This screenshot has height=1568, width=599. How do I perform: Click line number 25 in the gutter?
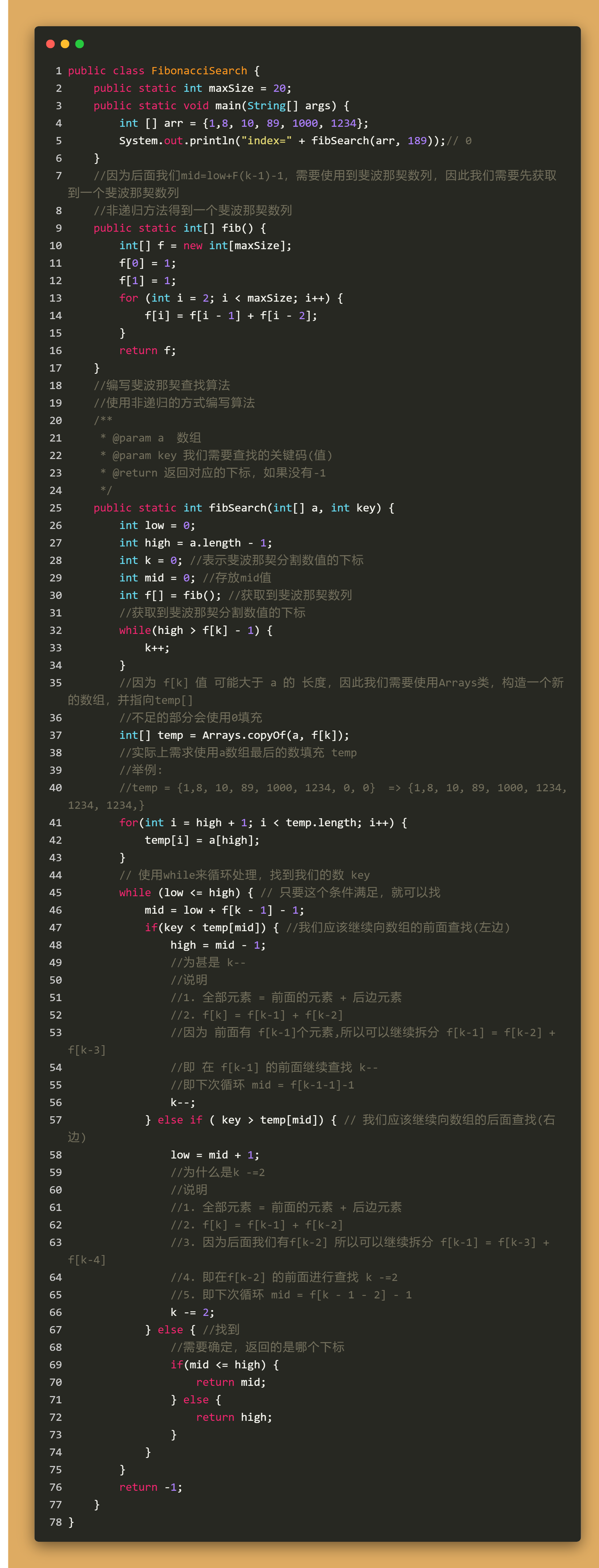coord(55,507)
